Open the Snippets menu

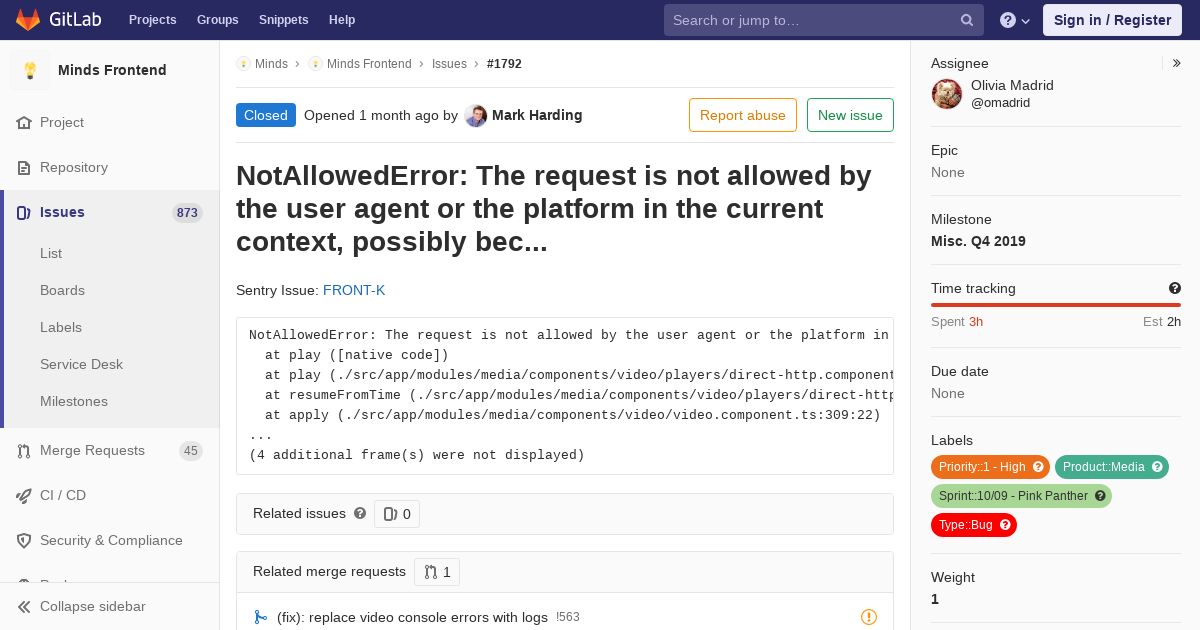pyautogui.click(x=284, y=20)
